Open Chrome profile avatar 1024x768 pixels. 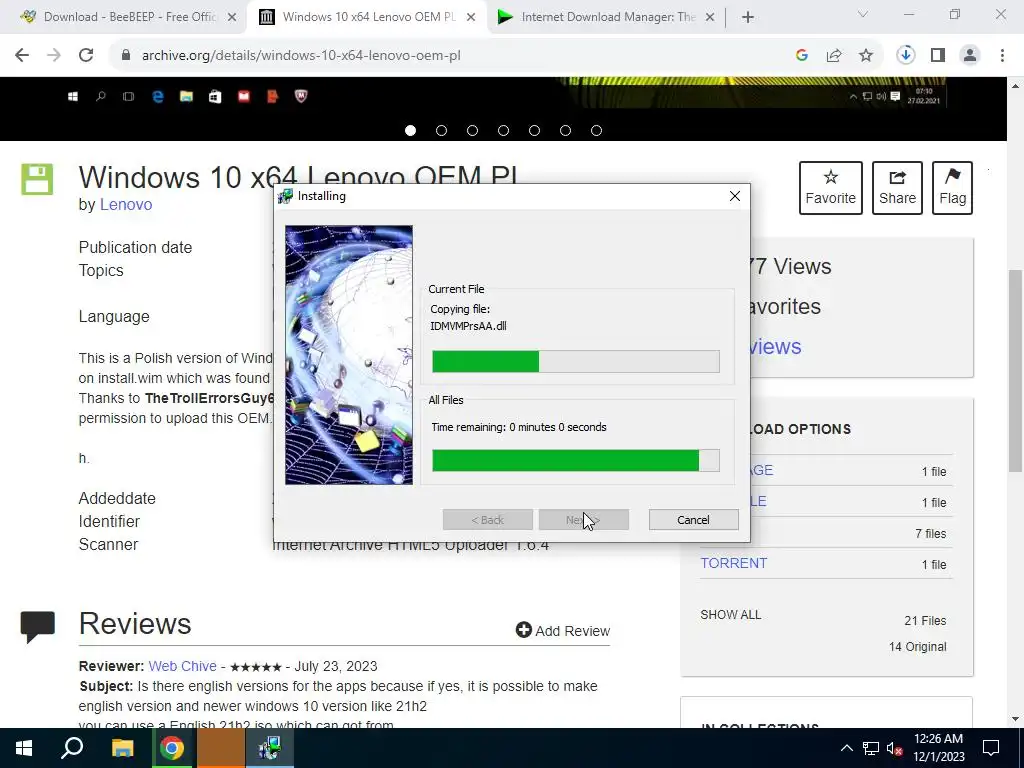click(970, 56)
